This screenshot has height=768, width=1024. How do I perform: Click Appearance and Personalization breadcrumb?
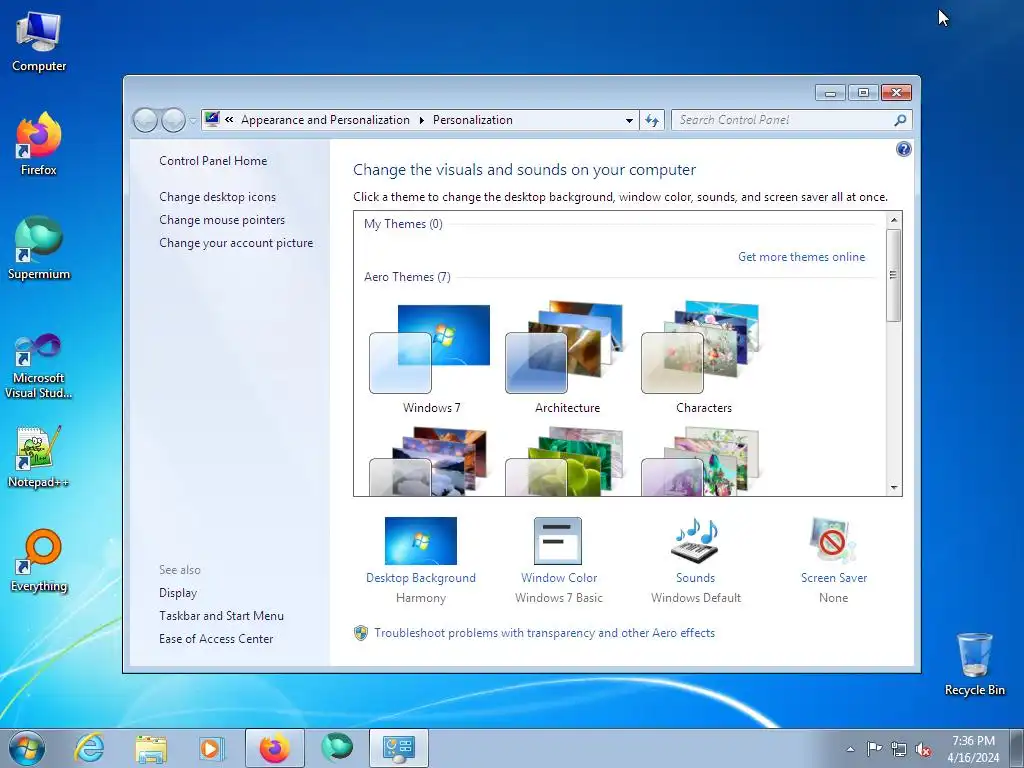(325, 120)
